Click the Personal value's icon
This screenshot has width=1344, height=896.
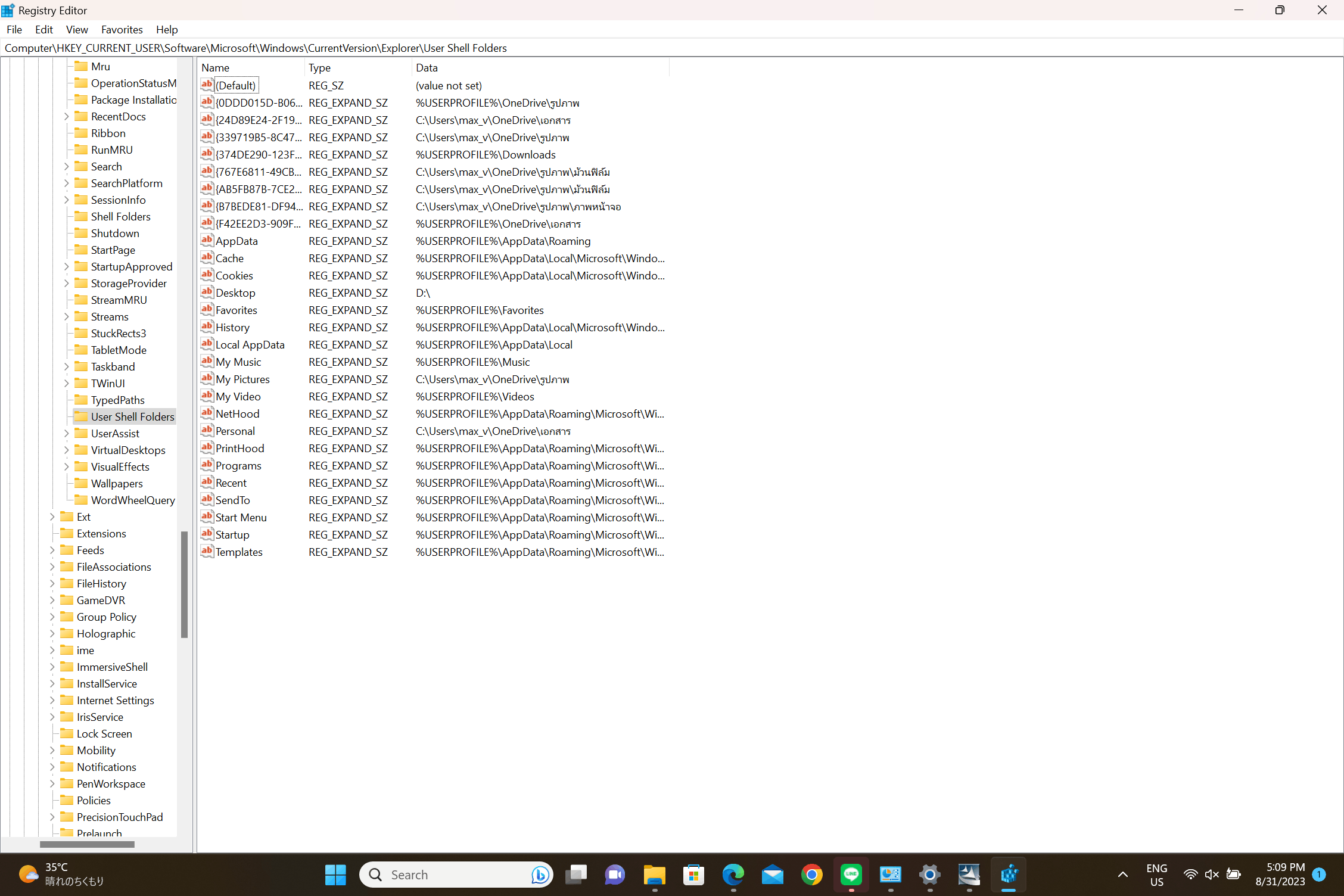[x=207, y=431]
